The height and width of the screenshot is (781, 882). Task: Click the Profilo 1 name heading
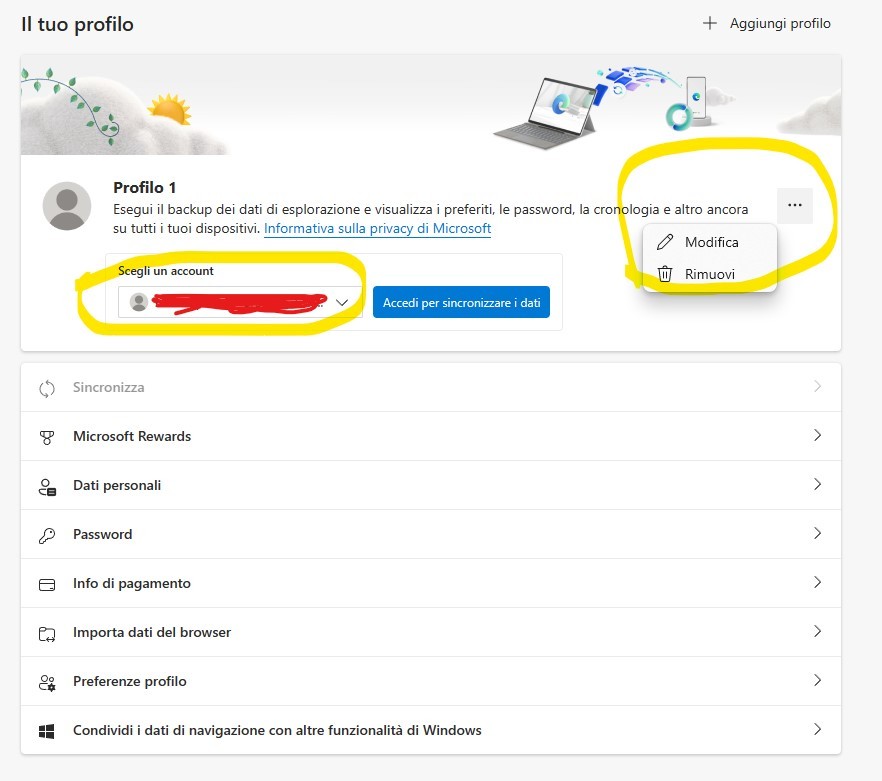pos(145,187)
